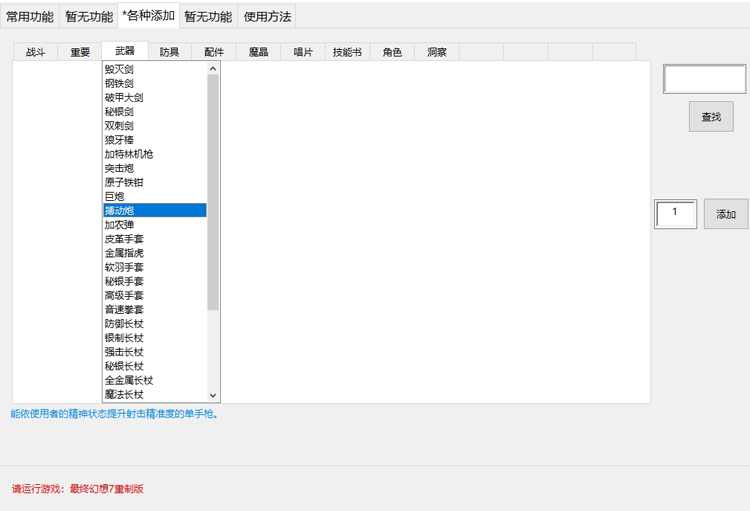Select the 秘银剑 list entry
The image size is (750, 511).
pos(155,111)
